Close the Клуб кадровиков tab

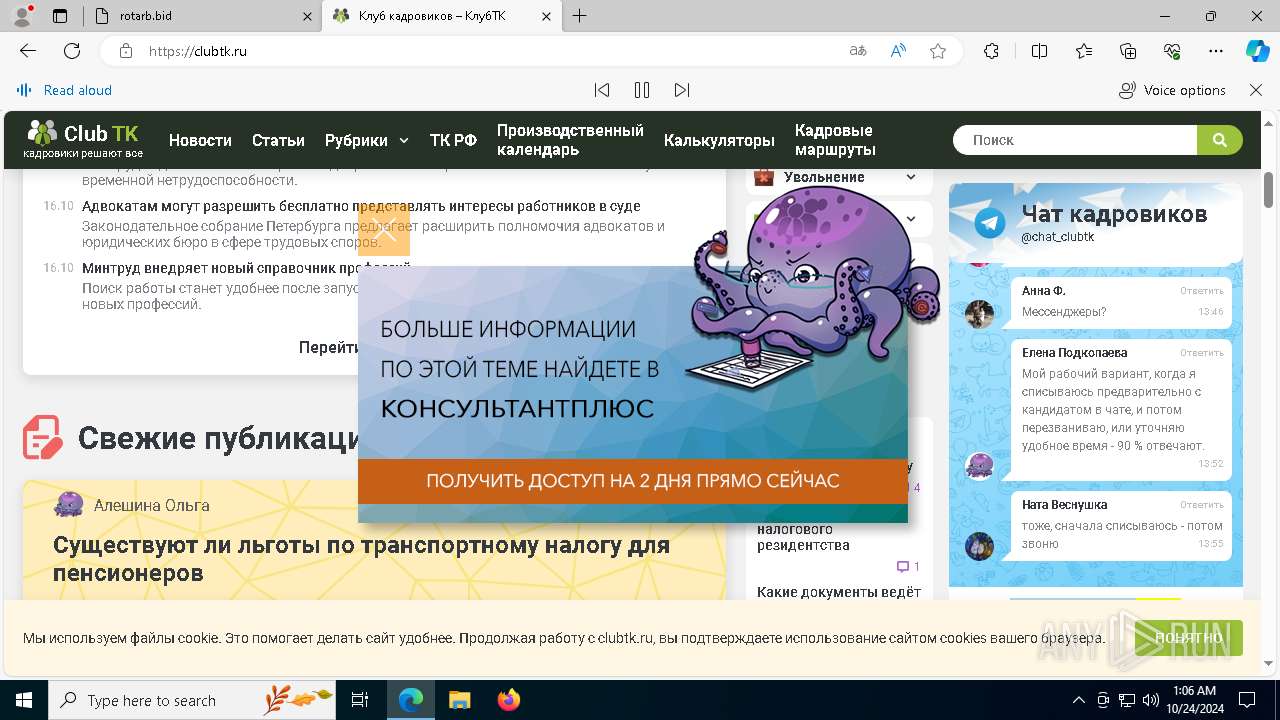(x=546, y=16)
